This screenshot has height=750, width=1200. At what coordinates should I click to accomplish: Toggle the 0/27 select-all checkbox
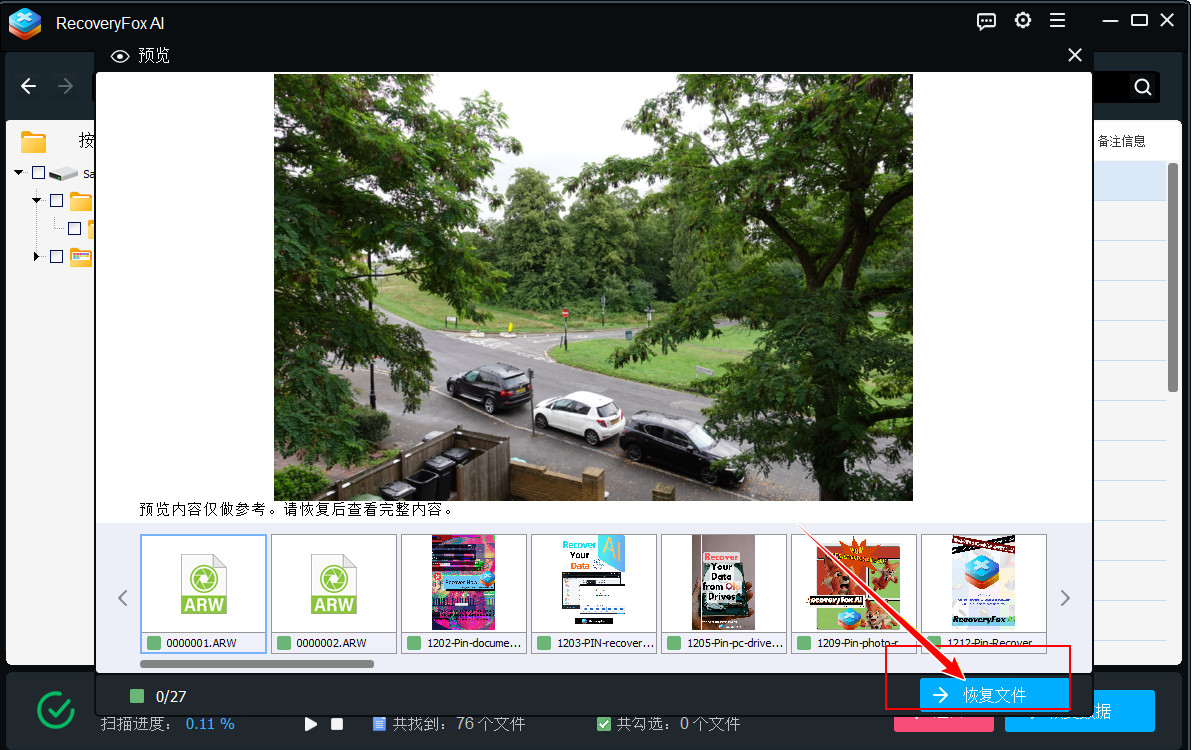(137, 696)
